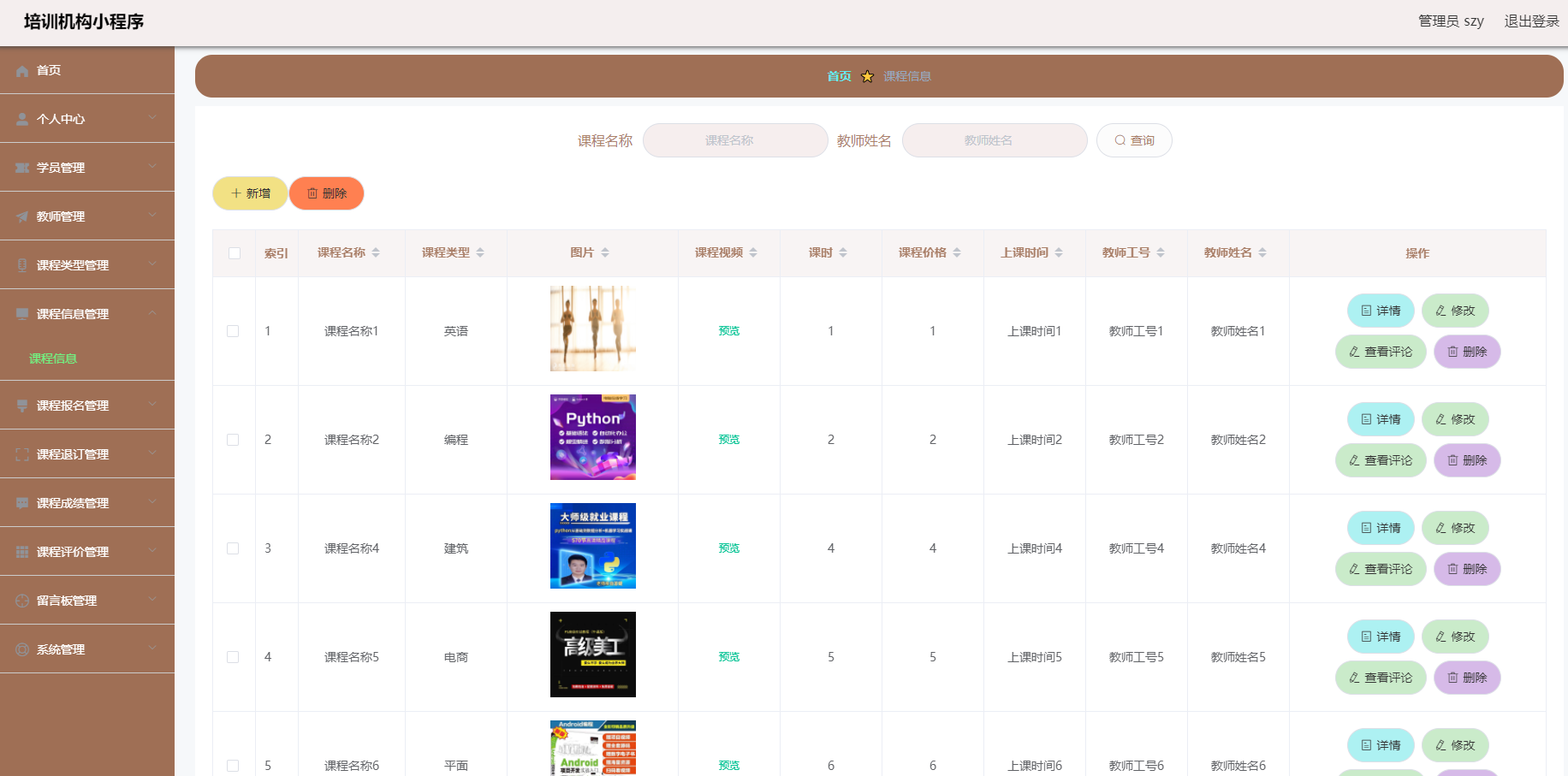Image resolution: width=1568 pixels, height=776 pixels.
Task: Toggle the select-all checkbox in table header
Action: 235,253
